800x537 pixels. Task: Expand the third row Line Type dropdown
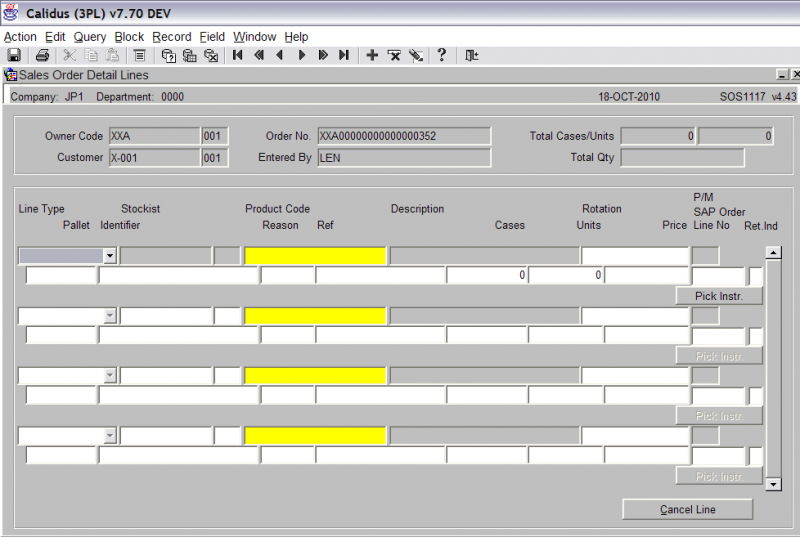[x=110, y=376]
